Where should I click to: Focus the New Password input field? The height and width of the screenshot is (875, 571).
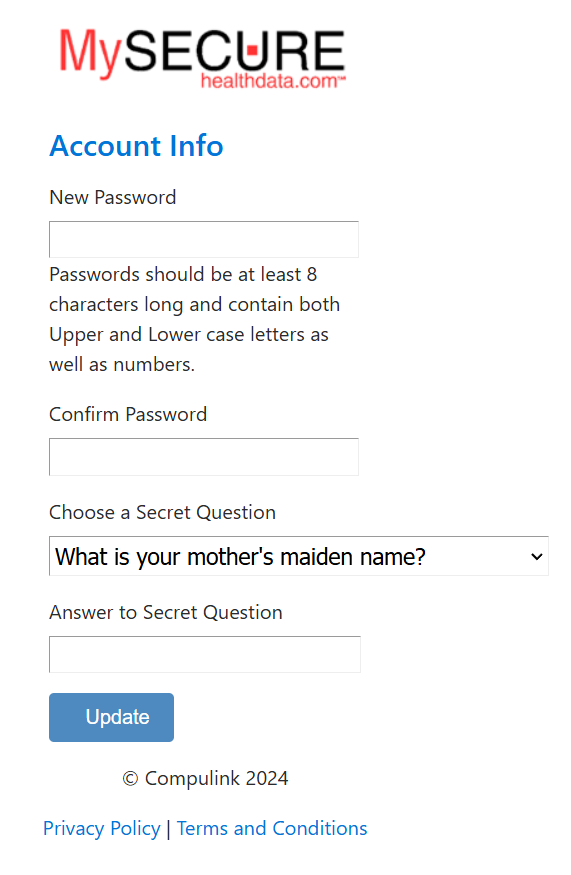204,239
